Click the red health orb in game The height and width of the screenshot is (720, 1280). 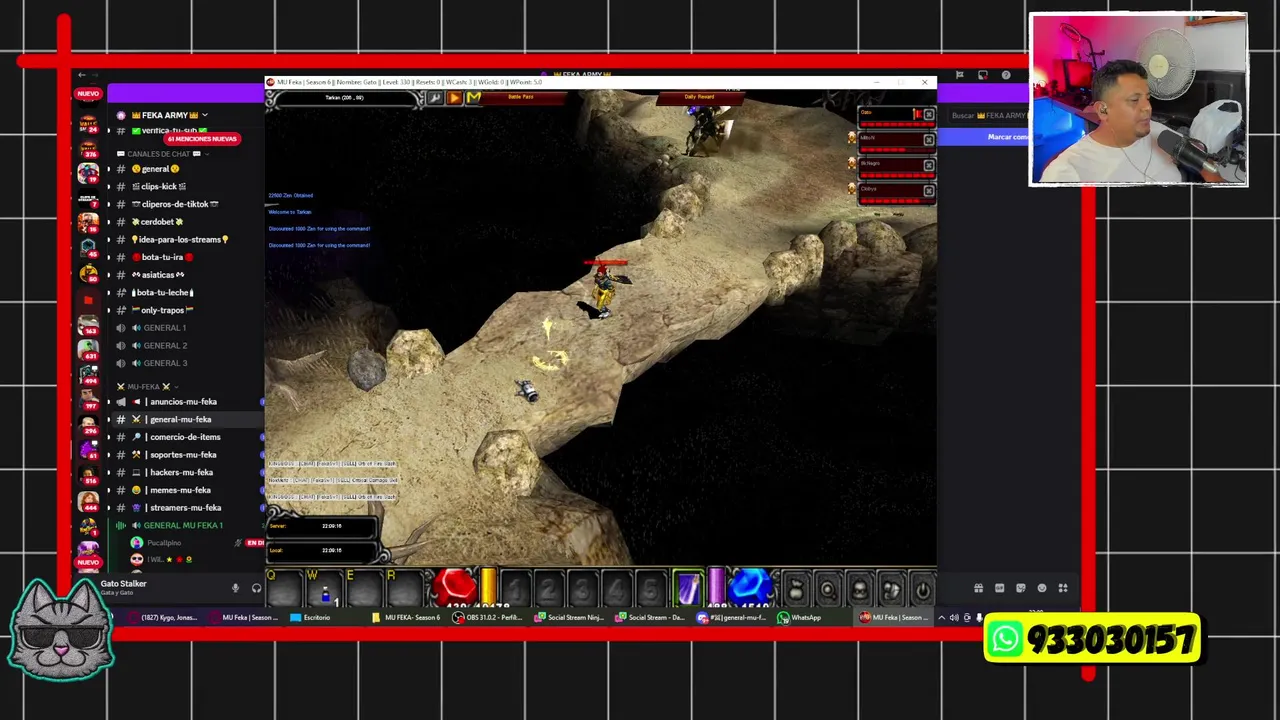455,588
